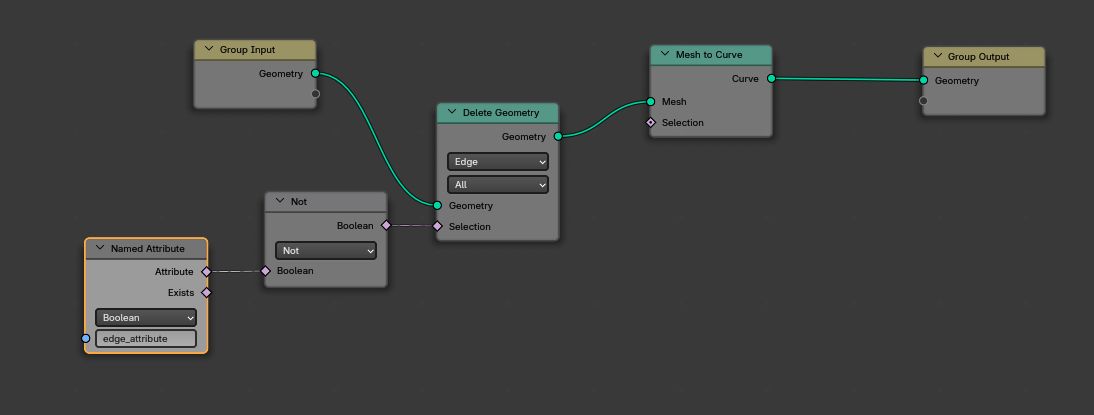Image resolution: width=1094 pixels, height=415 pixels.
Task: Click the Mesh to Curve Curve output socket
Action: (771, 78)
